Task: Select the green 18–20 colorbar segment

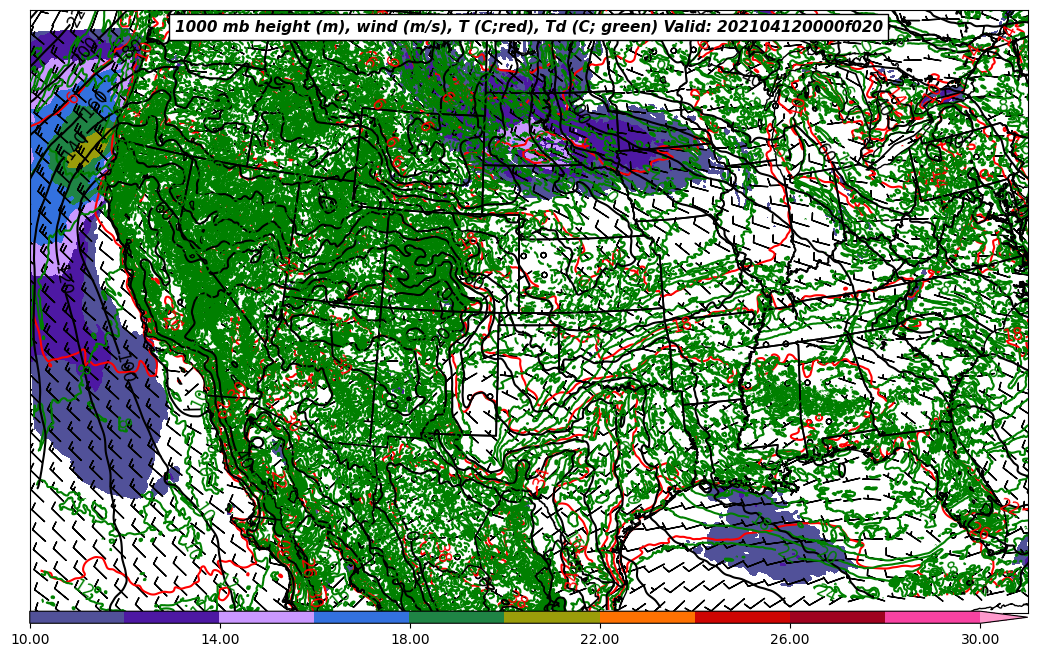Action: tap(457, 618)
